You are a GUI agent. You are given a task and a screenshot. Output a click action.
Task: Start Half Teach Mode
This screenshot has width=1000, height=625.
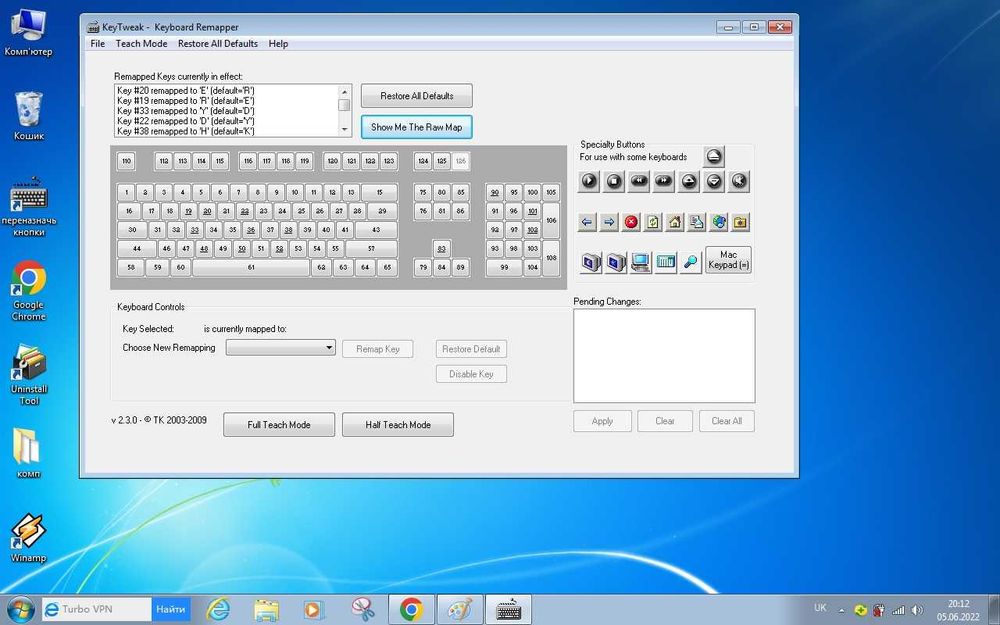[397, 425]
